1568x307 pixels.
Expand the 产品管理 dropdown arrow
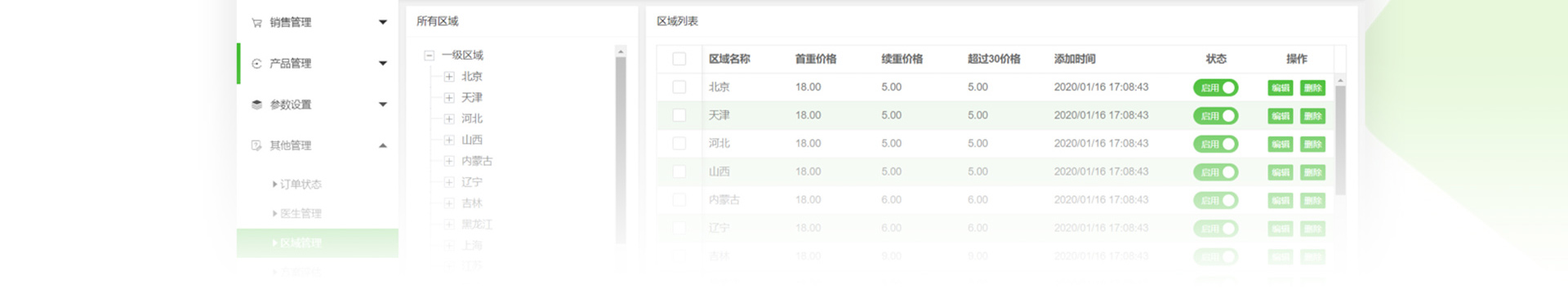382,63
